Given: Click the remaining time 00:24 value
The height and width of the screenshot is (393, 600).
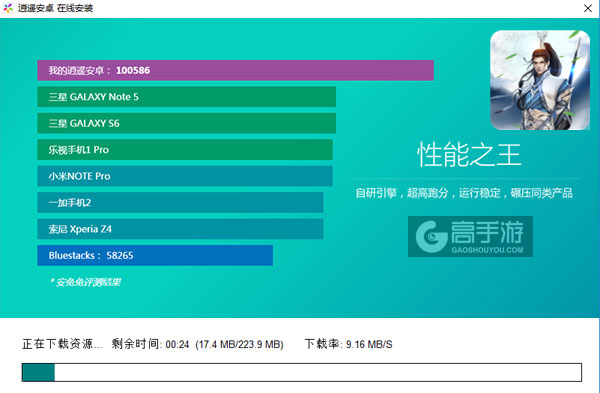Looking at the screenshot, I should (x=177, y=344).
